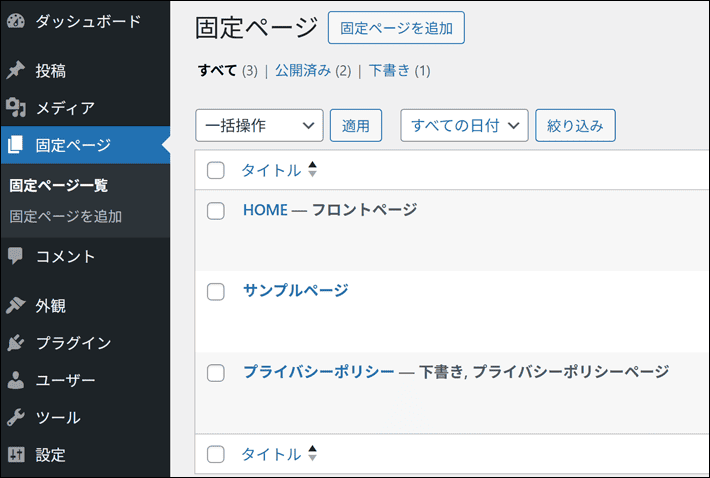Expand the すべての日付 date filter dropdown
Viewport: 710px width, 478px height.
click(464, 126)
